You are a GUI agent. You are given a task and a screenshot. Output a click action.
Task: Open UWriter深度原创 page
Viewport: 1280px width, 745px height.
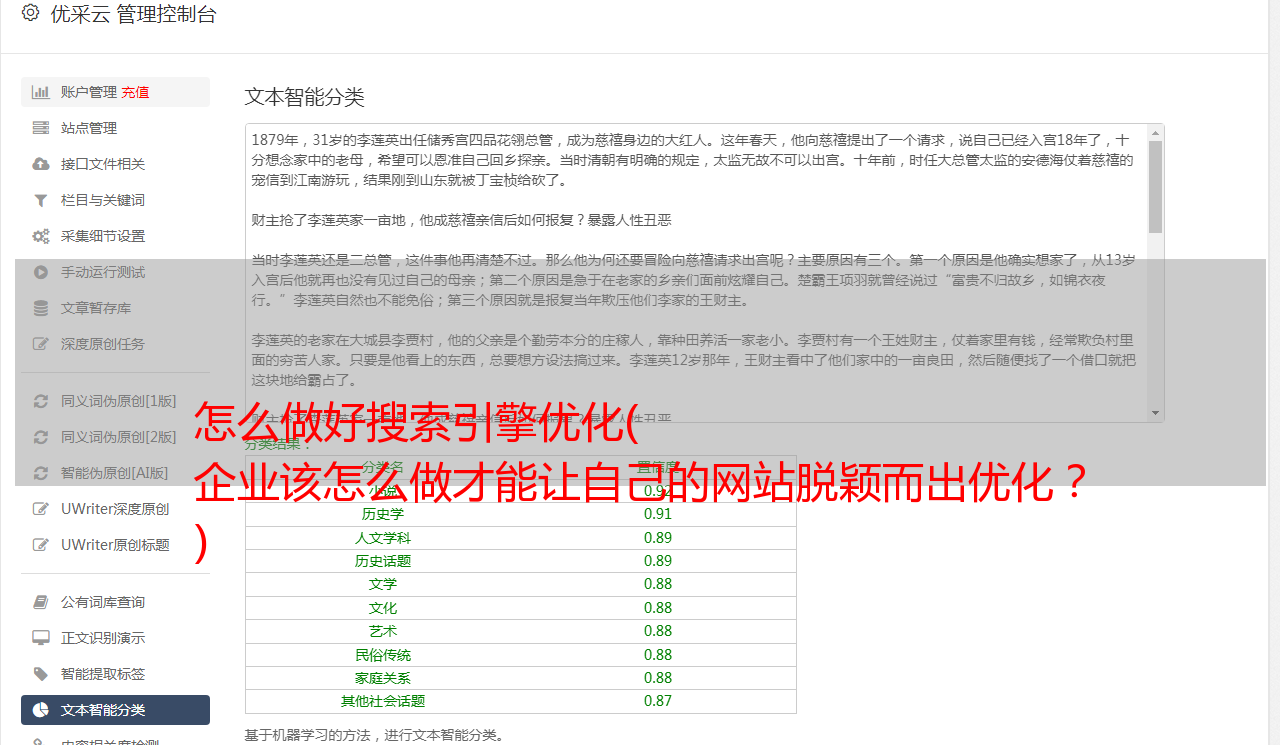point(115,509)
